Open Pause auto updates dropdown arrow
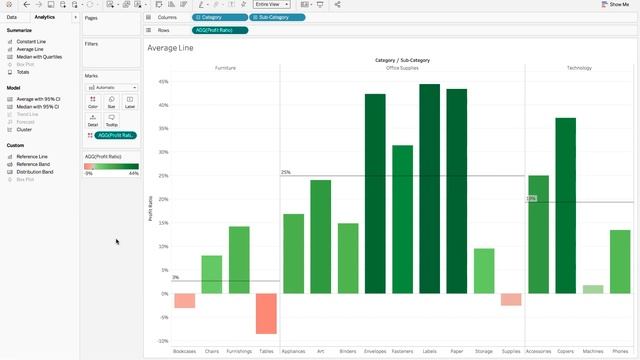 click(82, 5)
